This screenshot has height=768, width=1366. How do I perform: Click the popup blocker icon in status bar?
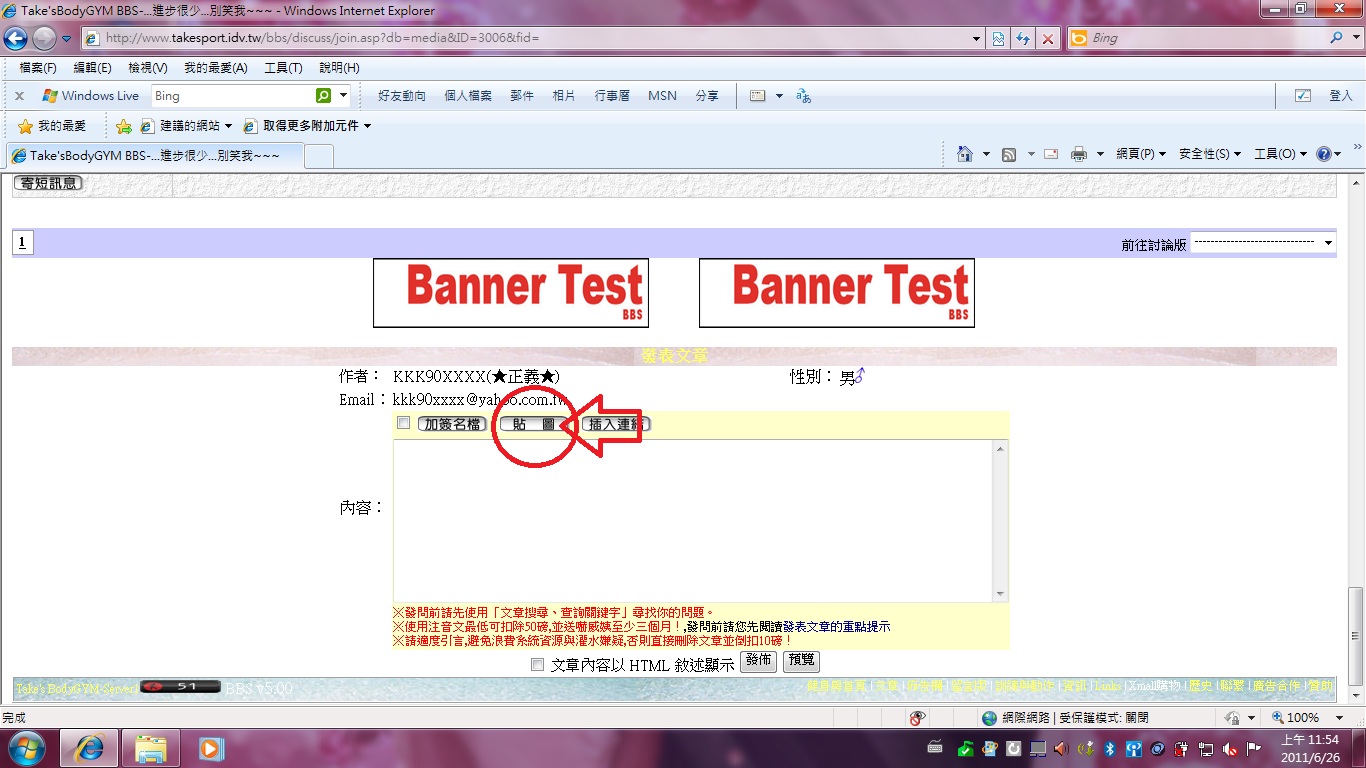[x=917, y=718]
